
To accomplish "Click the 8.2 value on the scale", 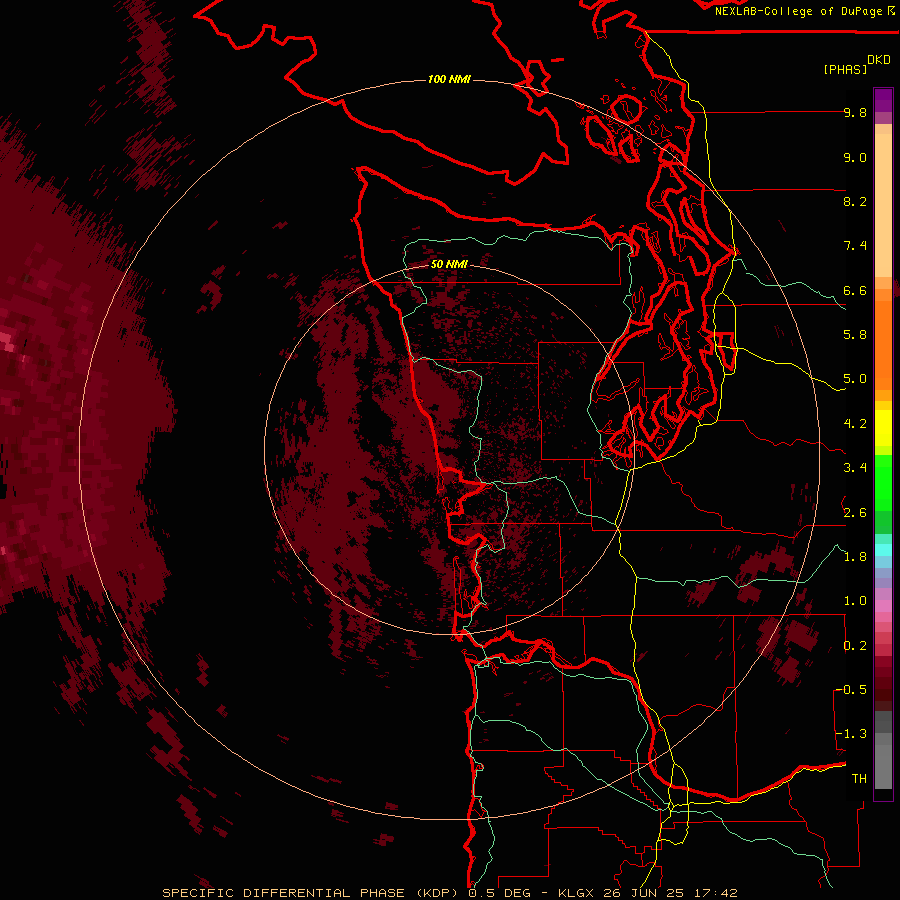I will (x=855, y=201).
